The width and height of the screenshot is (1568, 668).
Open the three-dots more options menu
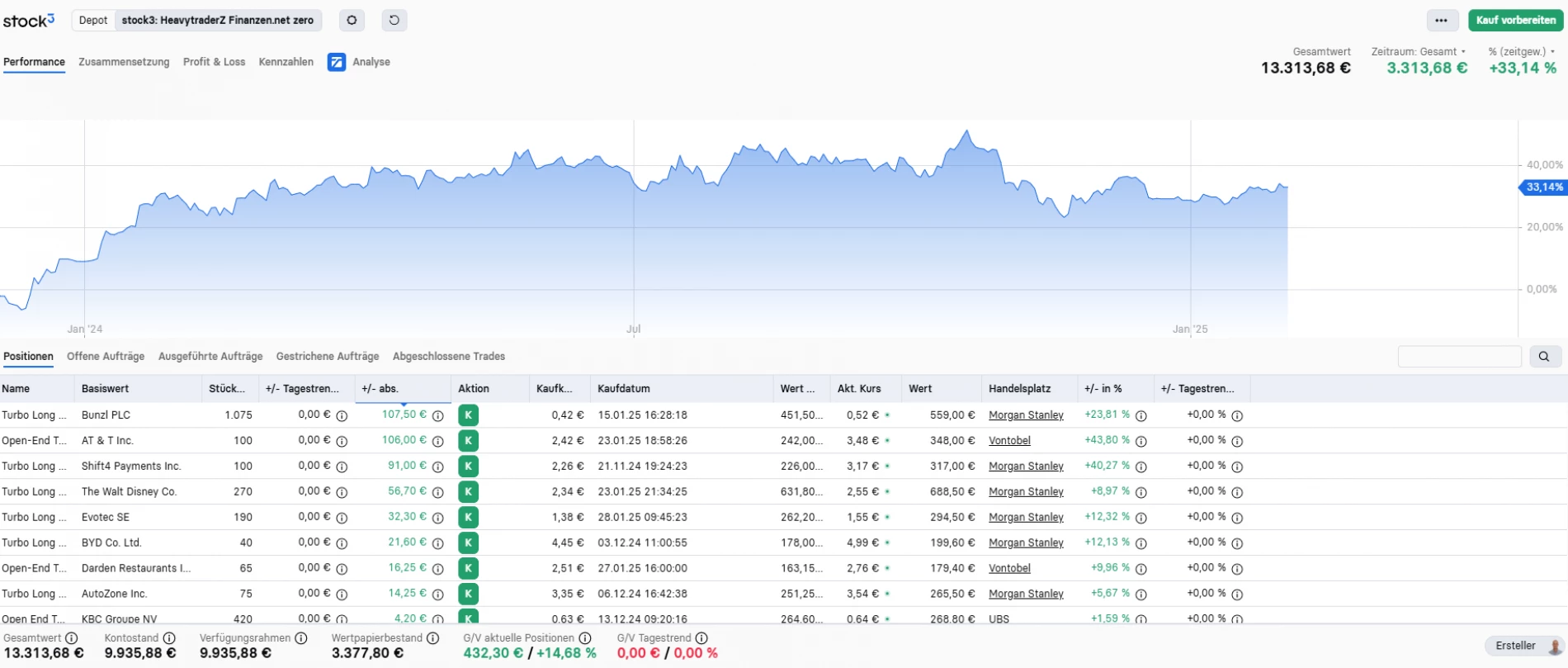[x=1441, y=20]
